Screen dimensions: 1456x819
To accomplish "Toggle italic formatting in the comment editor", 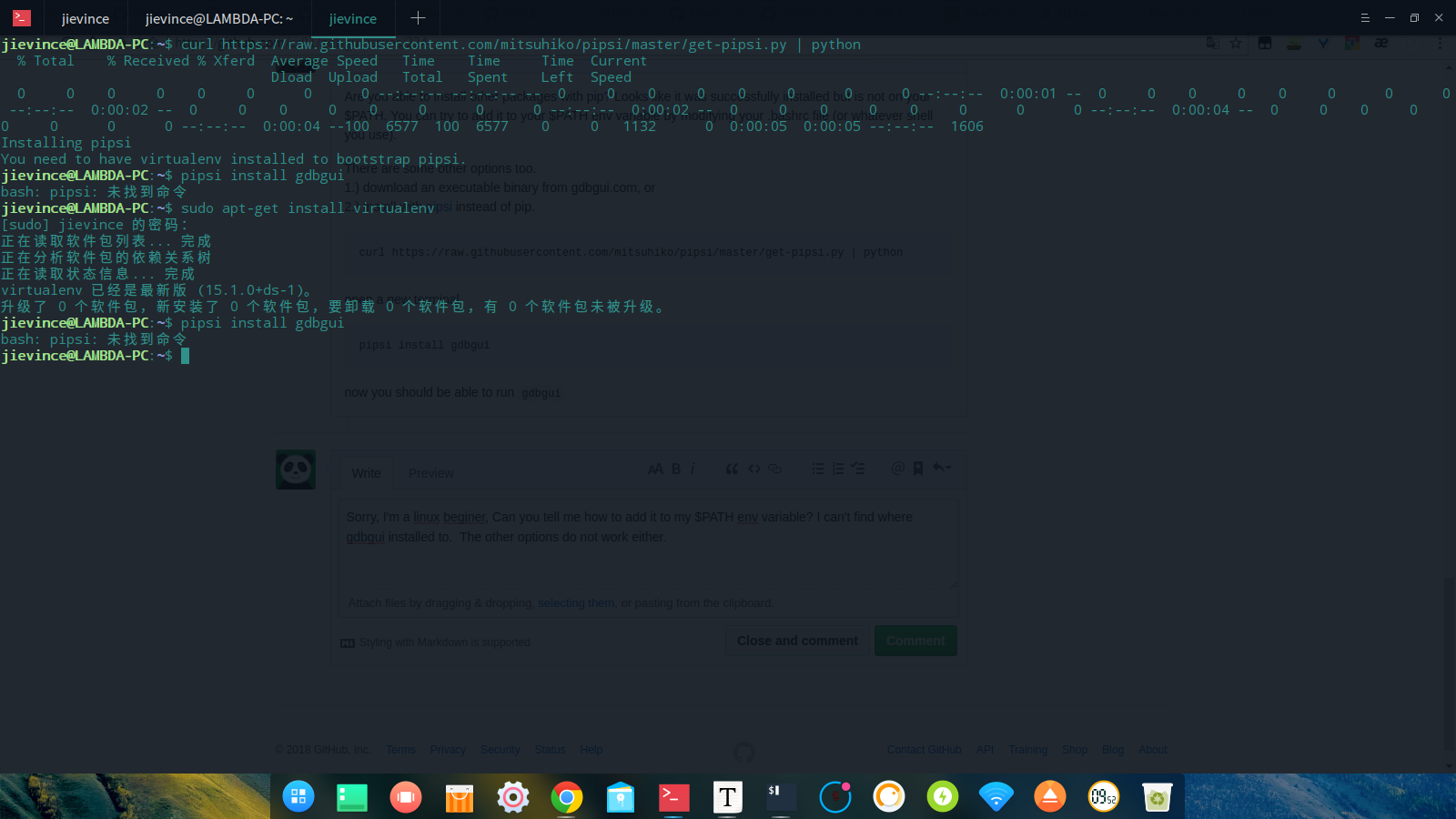I will click(x=693, y=469).
